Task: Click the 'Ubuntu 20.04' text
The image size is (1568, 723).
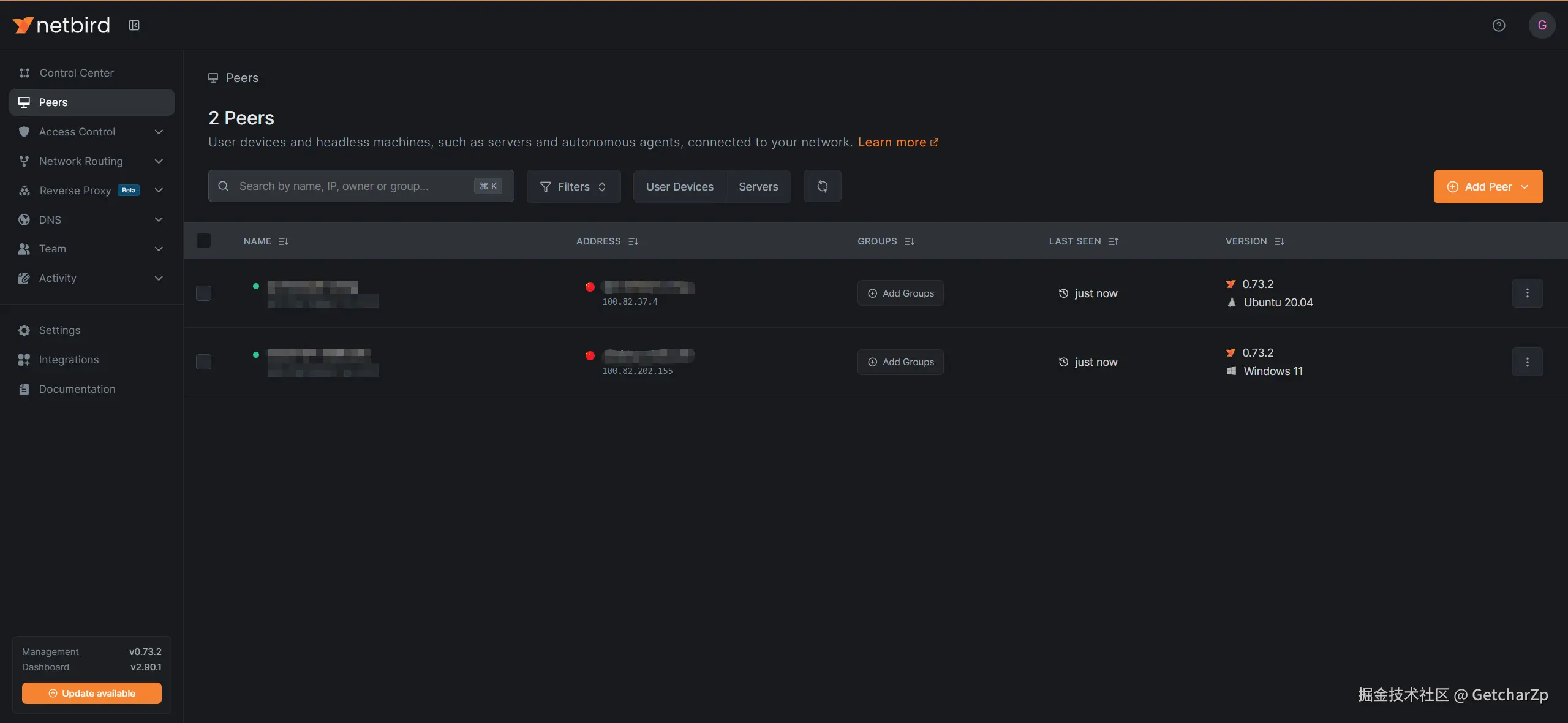Action: 1278,303
